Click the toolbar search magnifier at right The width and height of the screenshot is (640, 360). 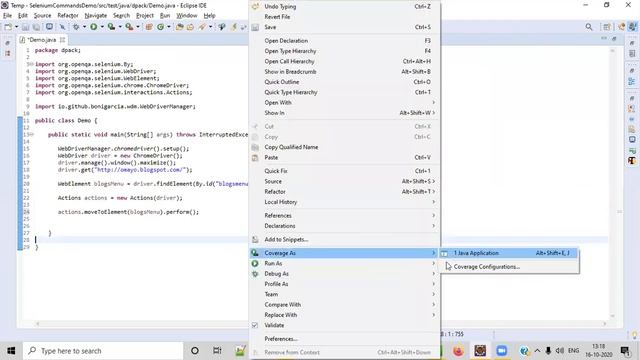tap(589, 27)
